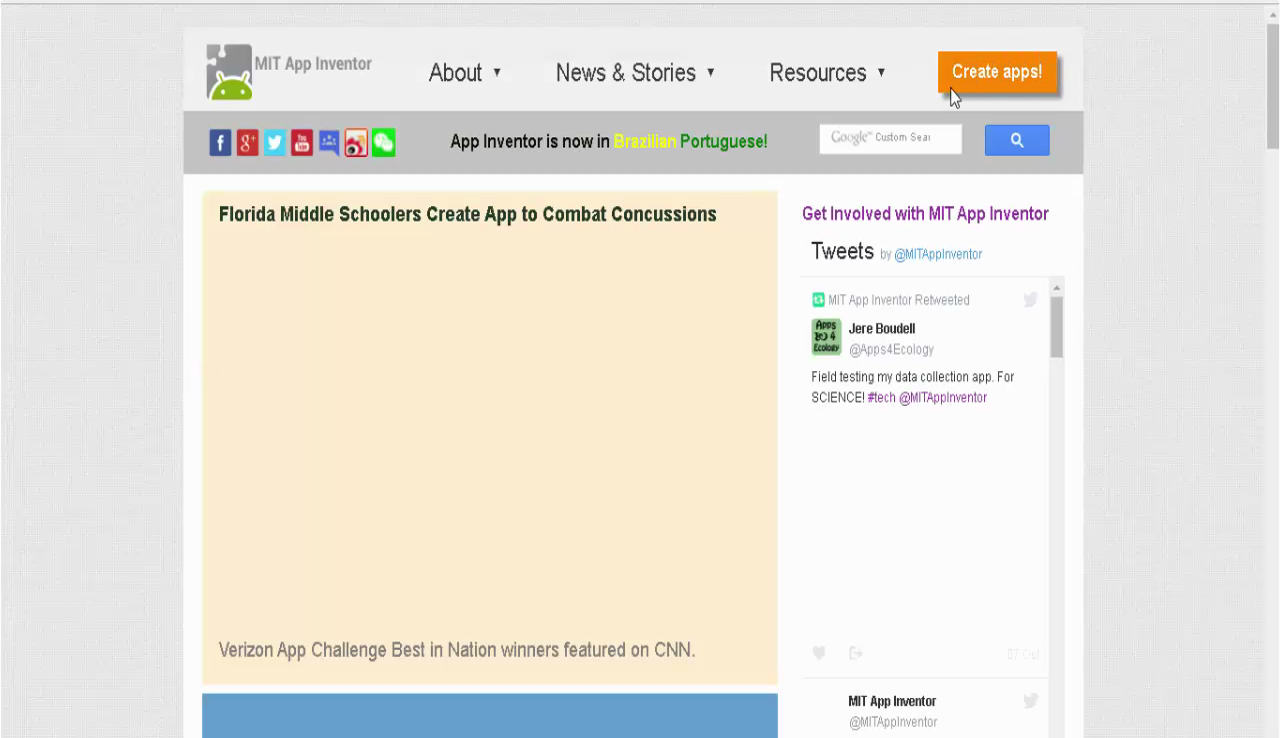The height and width of the screenshot is (738, 1280).
Task: Click 'Get Involved with MIT App Inventor' link
Action: click(925, 214)
